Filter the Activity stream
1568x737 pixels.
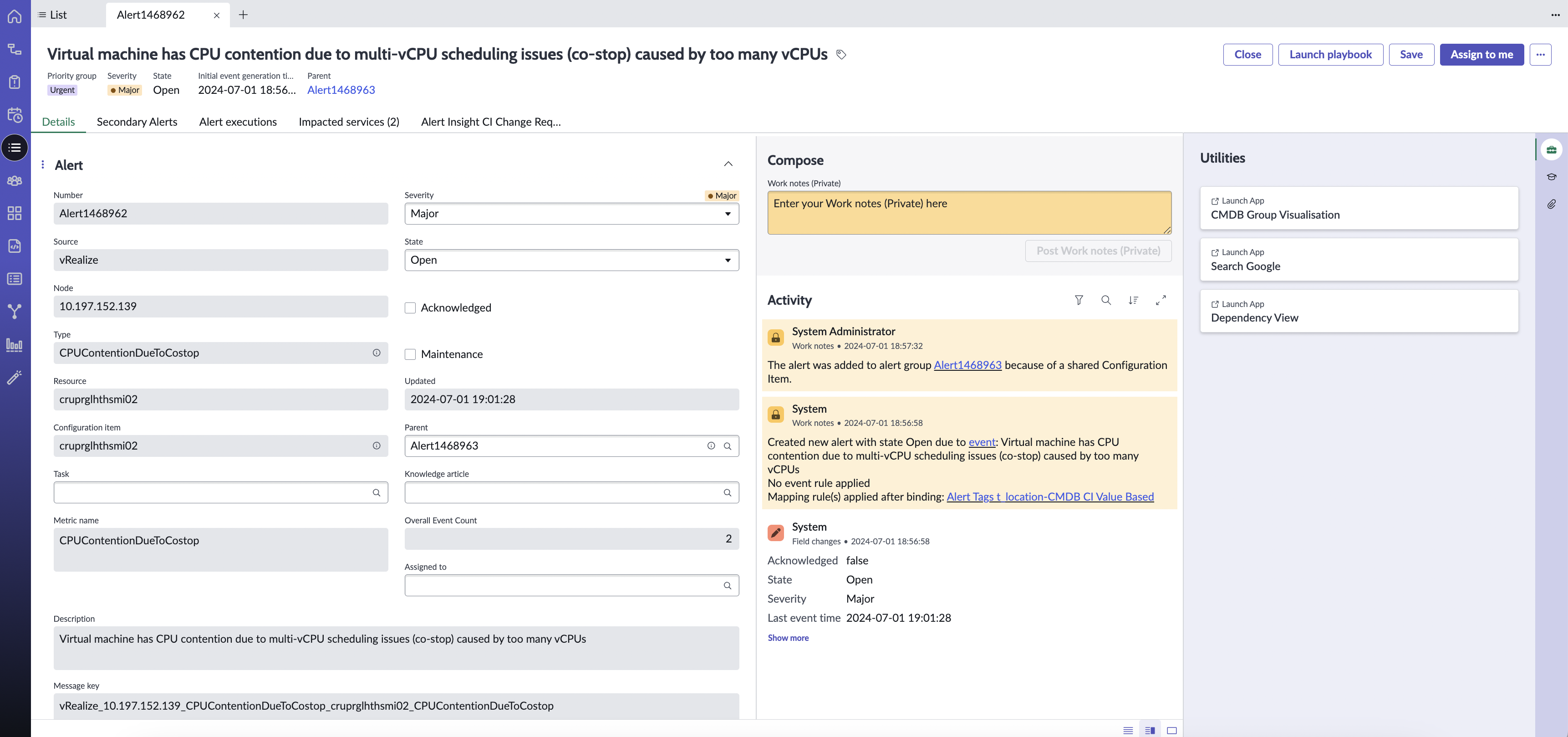[1079, 300]
